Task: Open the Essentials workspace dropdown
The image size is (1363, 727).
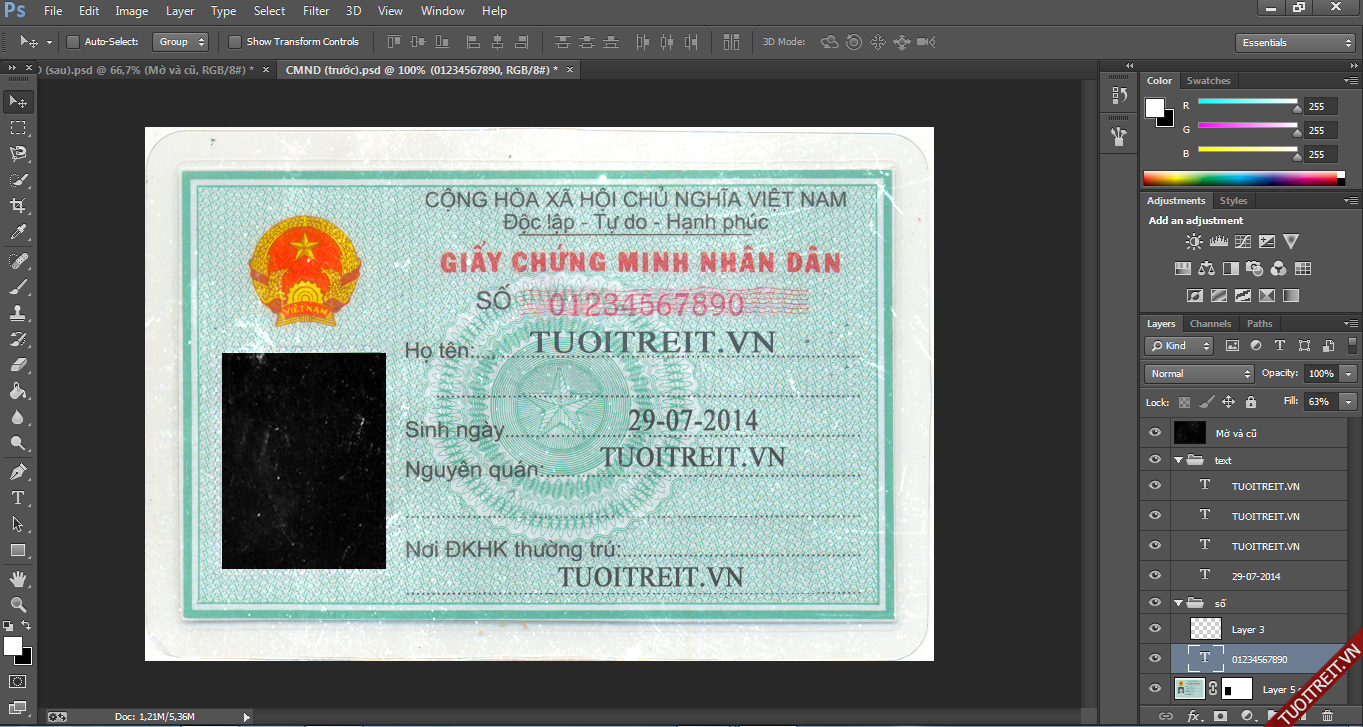Action: coord(1294,43)
